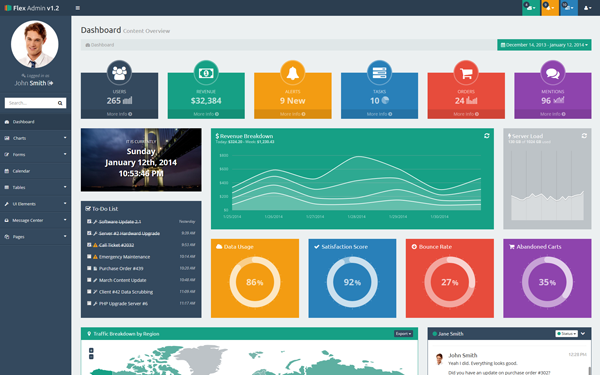600x375 pixels.
Task: Expand the Charts sidebar menu
Action: pyautogui.click(x=35, y=138)
